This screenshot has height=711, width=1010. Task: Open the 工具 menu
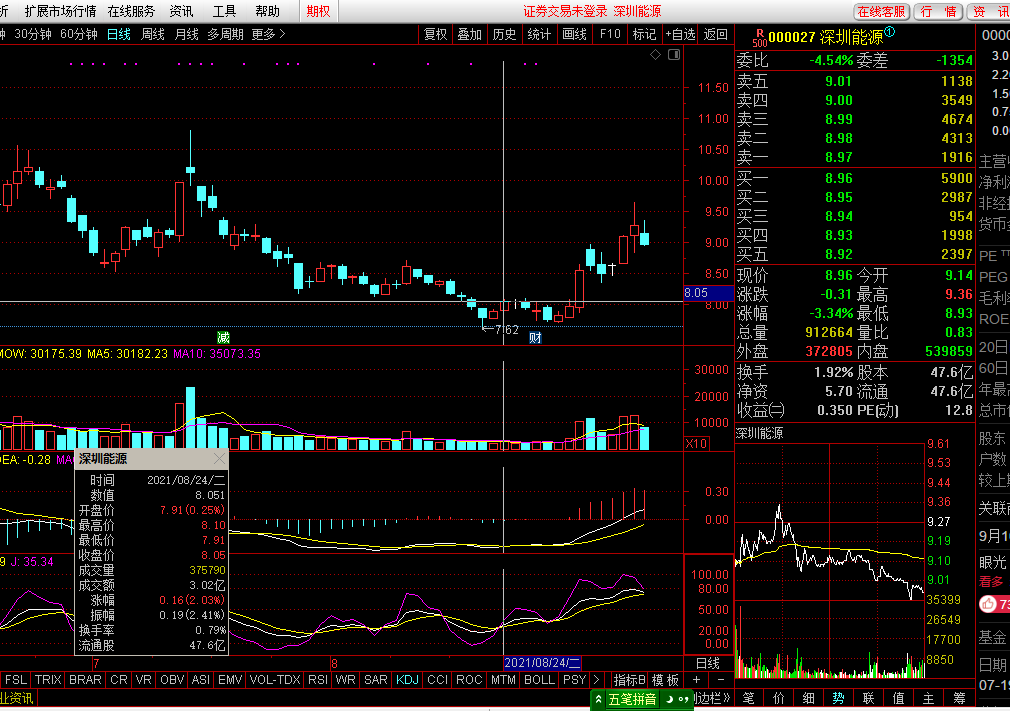[x=224, y=11]
